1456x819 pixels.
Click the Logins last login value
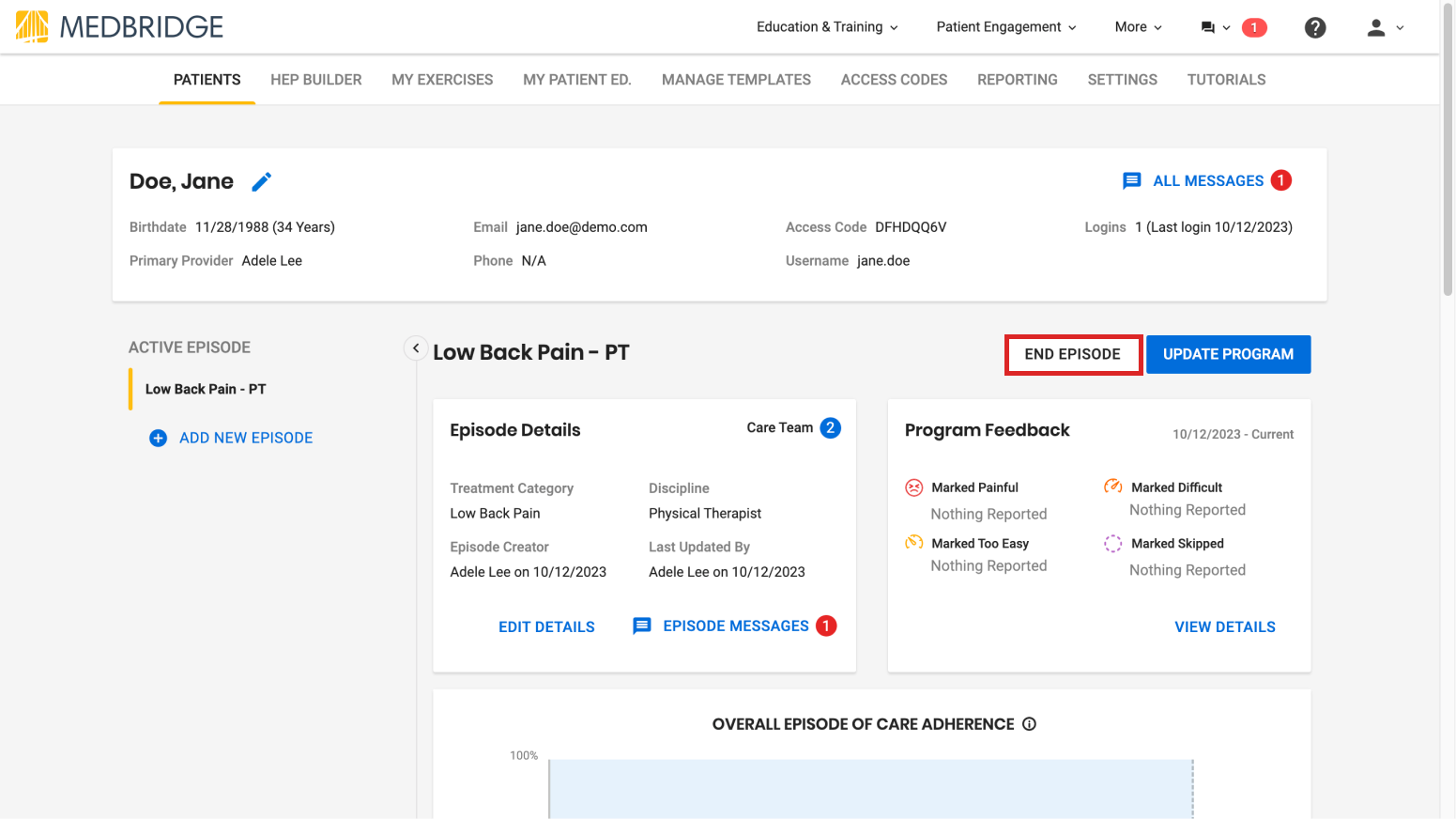pos(1214,227)
